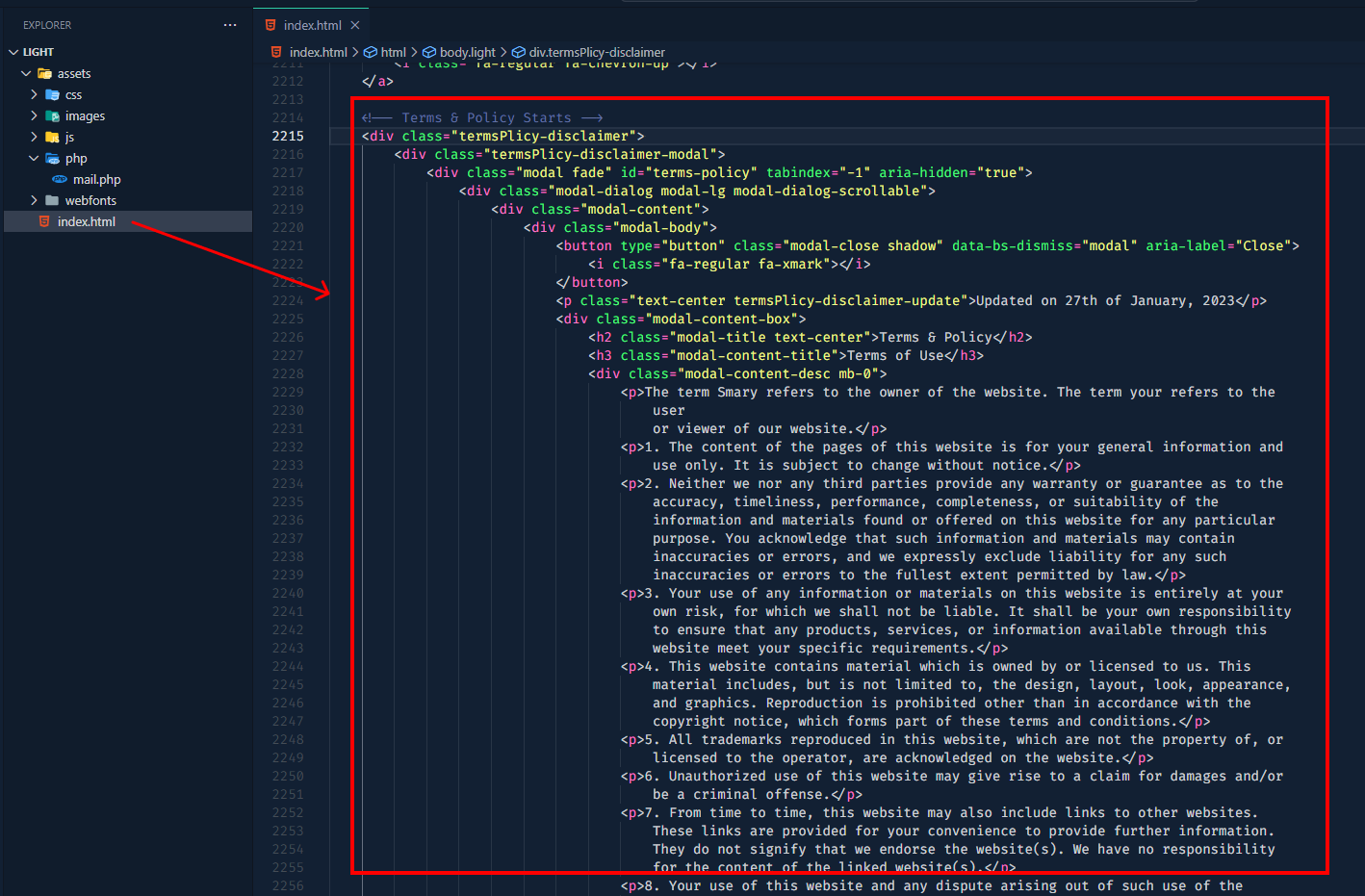Collapse the assets folder chevron

(x=26, y=73)
